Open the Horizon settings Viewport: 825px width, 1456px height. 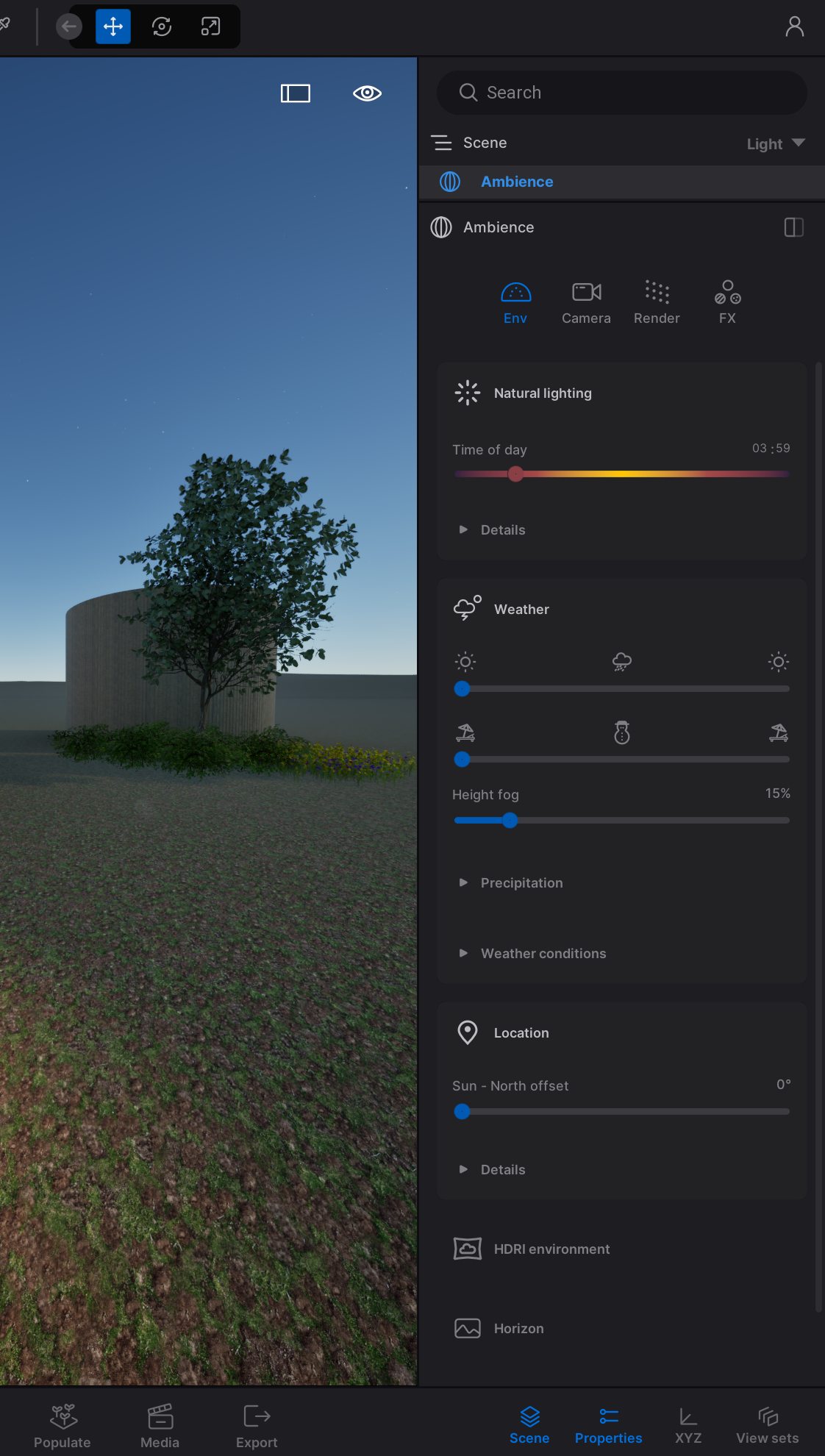click(518, 1329)
